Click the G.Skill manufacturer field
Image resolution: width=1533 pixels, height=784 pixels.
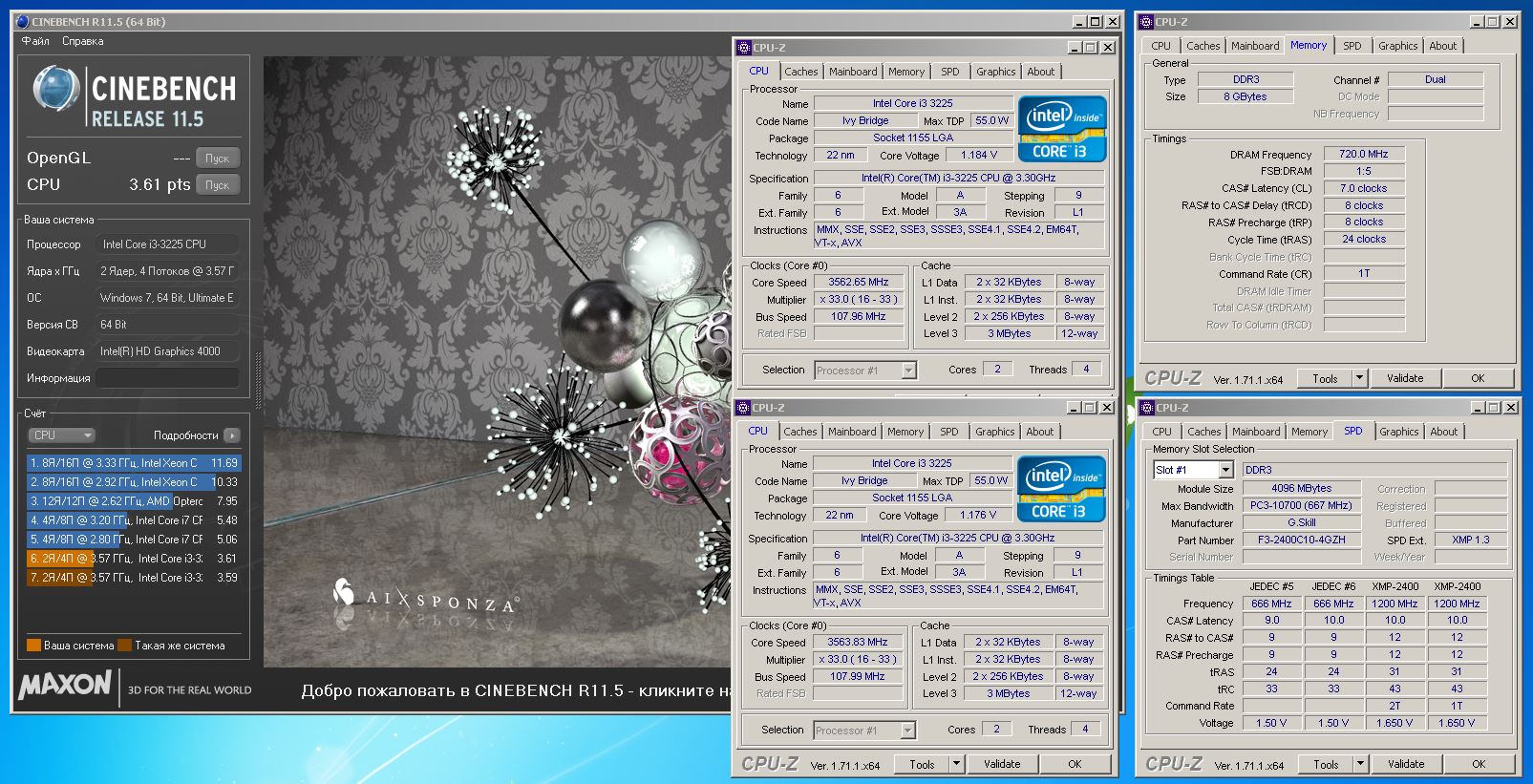click(x=1301, y=522)
